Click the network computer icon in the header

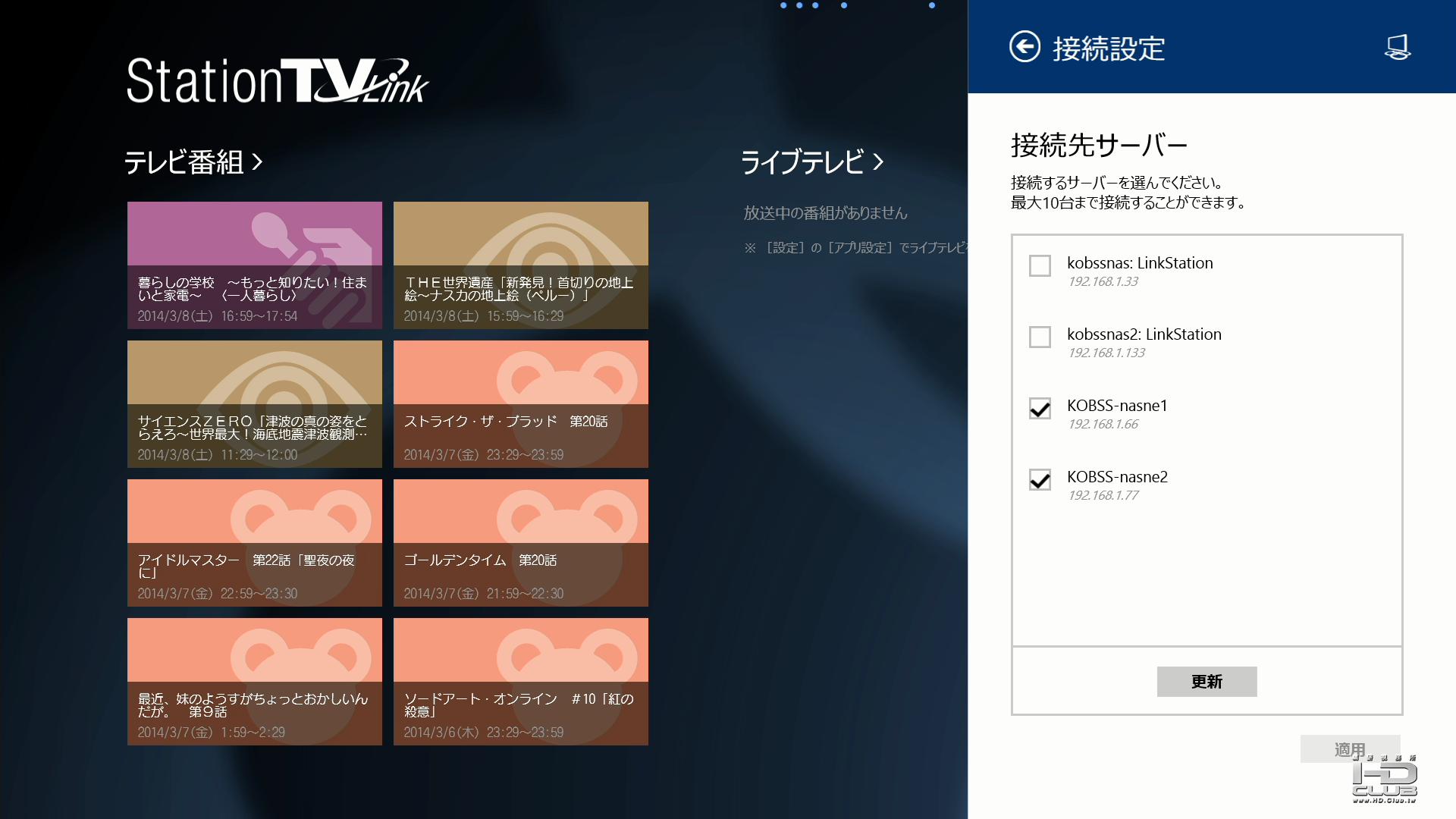1398,47
